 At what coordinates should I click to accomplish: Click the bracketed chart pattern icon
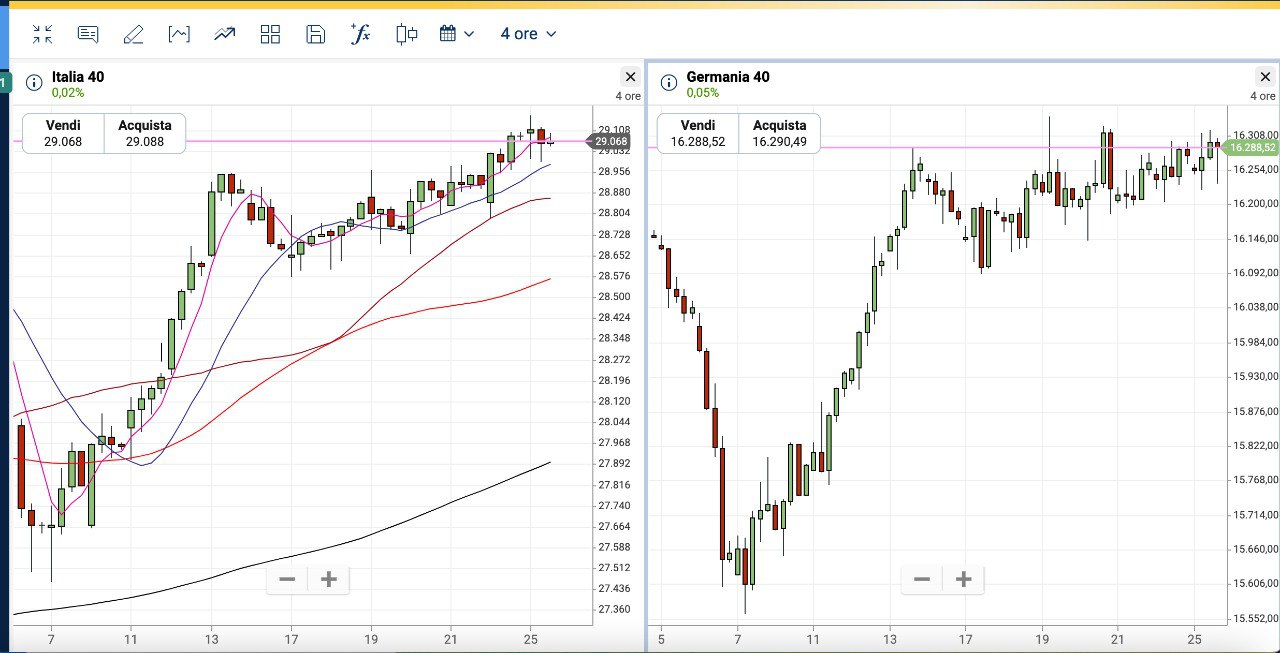pyautogui.click(x=179, y=34)
